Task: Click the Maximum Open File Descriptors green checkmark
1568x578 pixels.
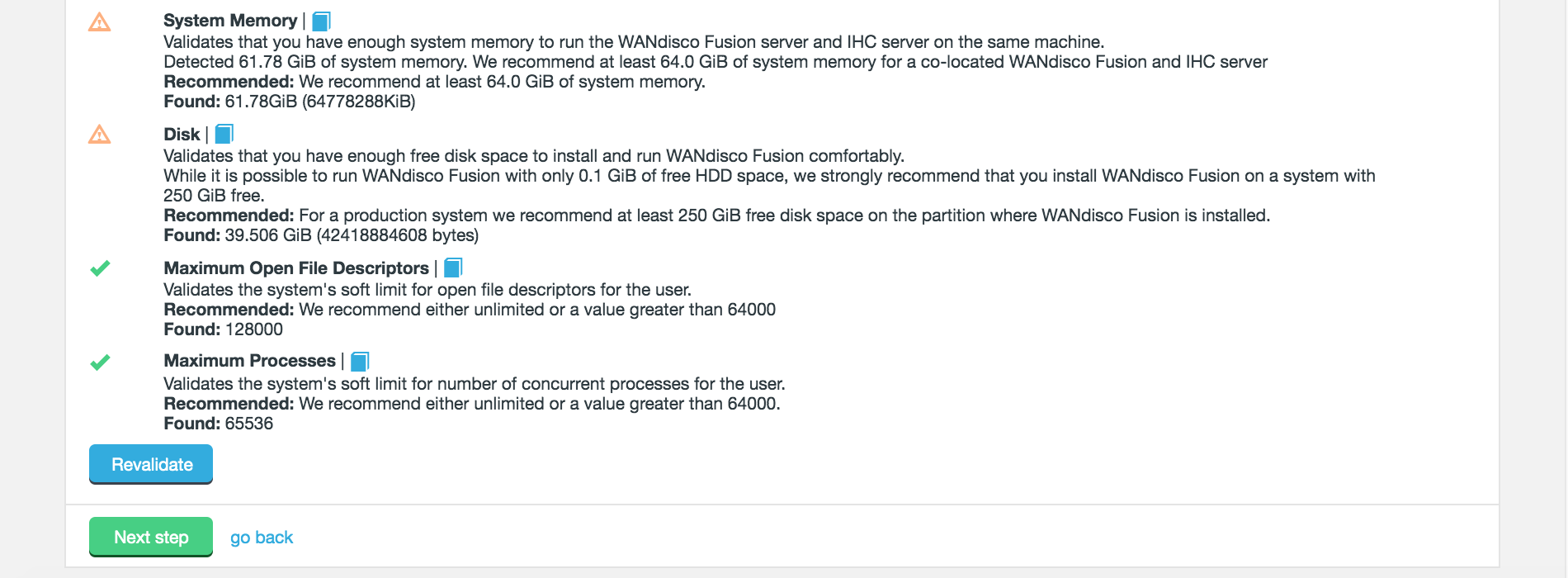Action: pos(100,268)
